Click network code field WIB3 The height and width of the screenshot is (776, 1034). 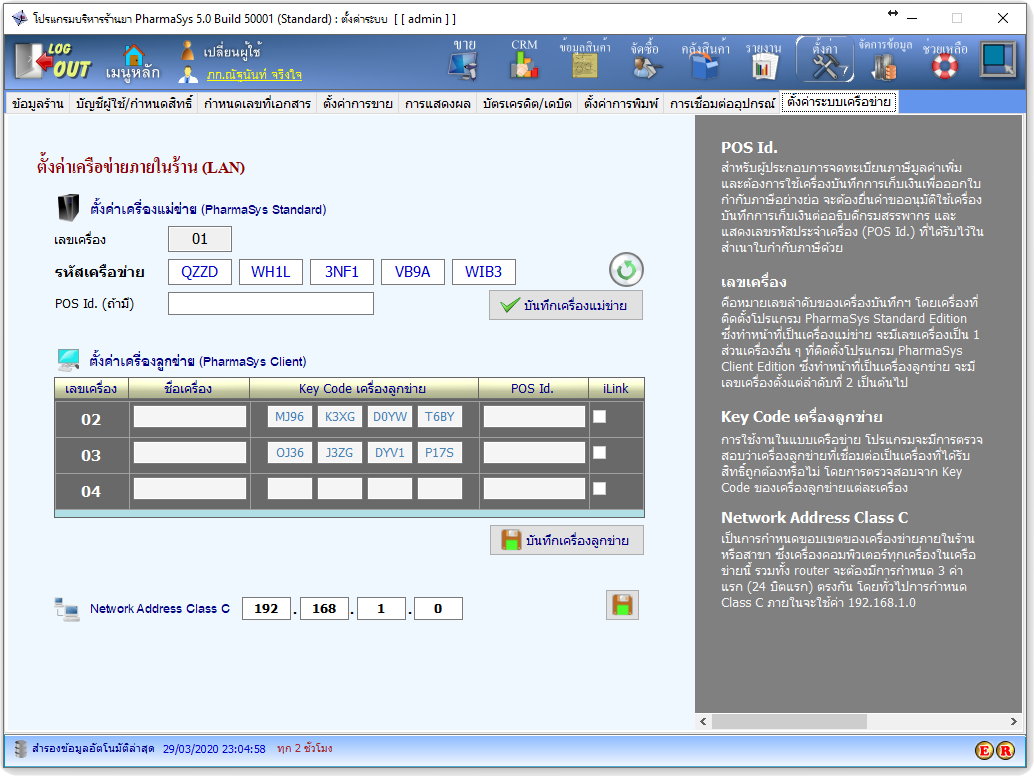click(x=483, y=272)
